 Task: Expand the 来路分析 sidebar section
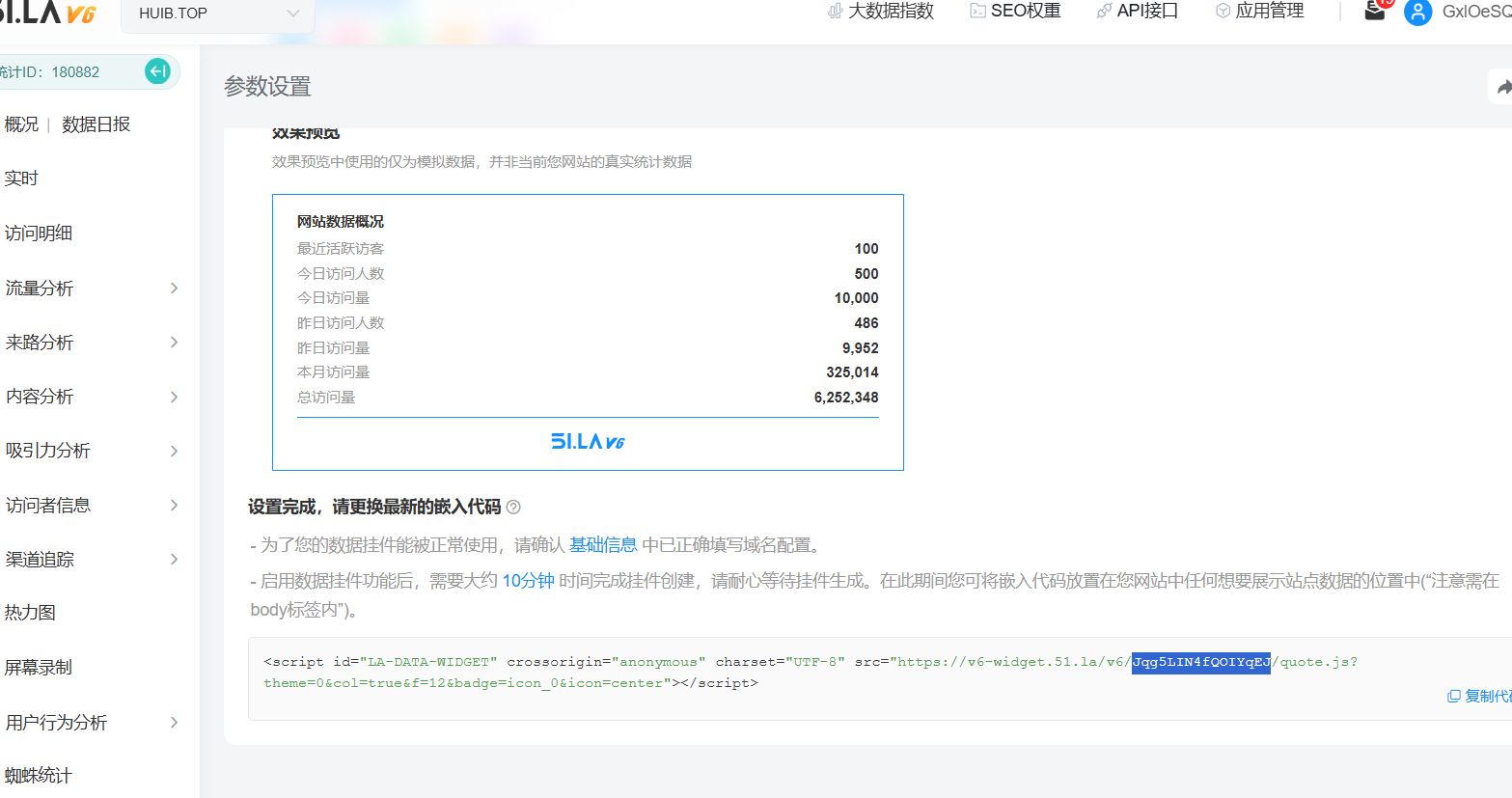click(x=92, y=343)
